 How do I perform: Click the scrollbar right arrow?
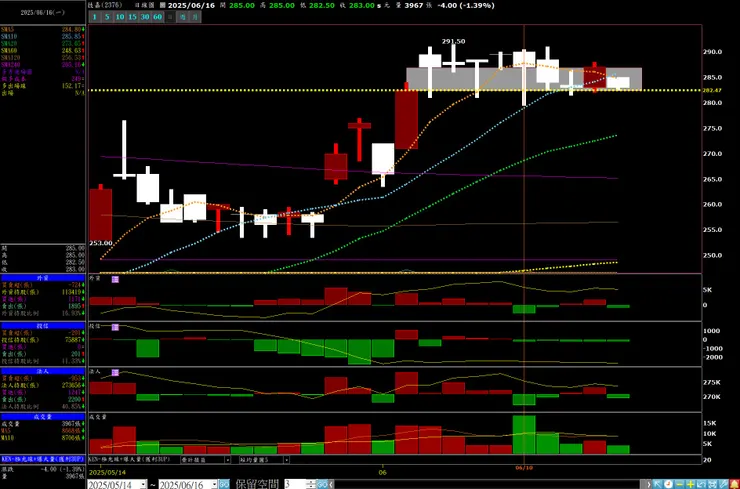coord(649,484)
